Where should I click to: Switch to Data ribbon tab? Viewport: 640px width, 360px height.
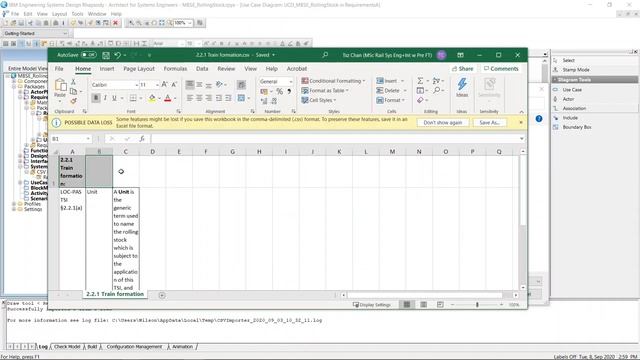202,69
